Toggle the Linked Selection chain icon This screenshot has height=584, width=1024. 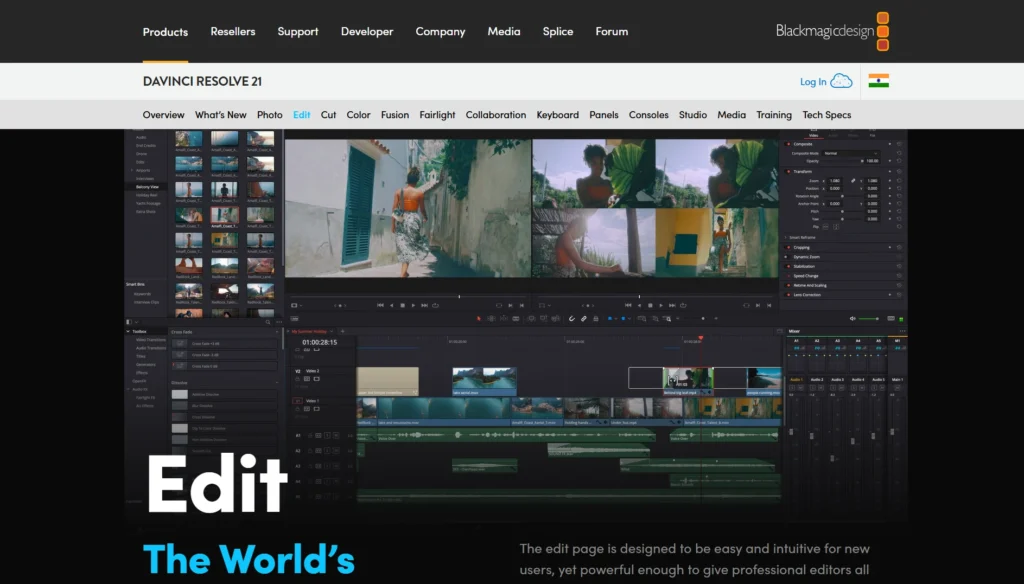click(583, 319)
